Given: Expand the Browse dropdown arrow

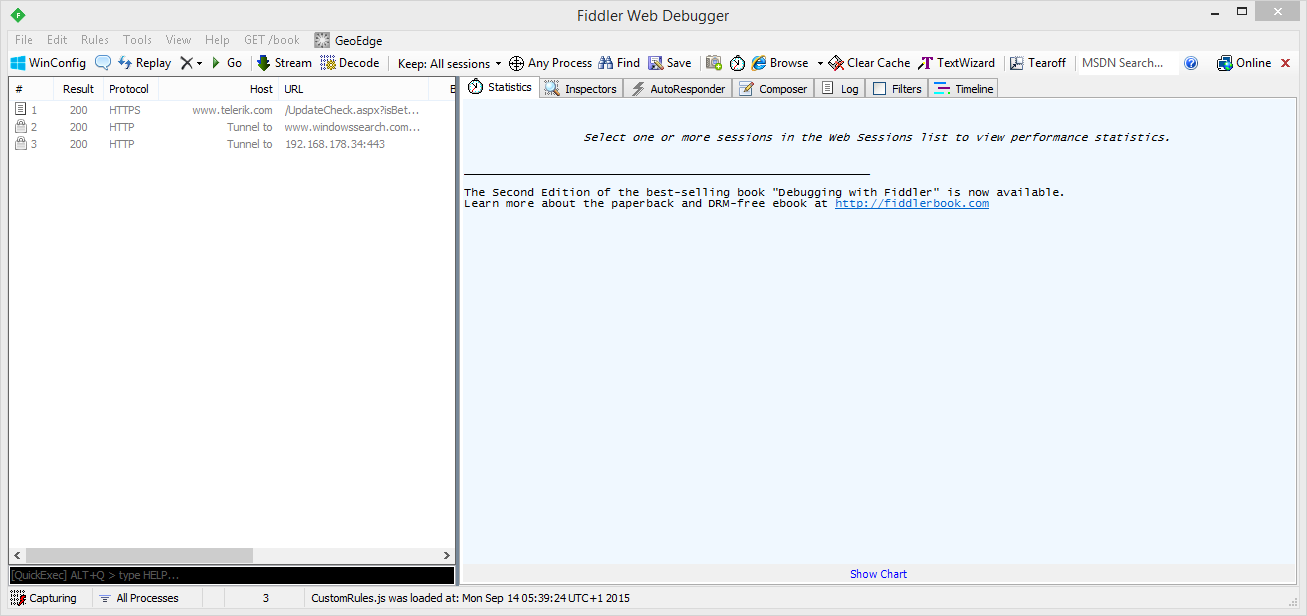Looking at the screenshot, I should [x=820, y=63].
